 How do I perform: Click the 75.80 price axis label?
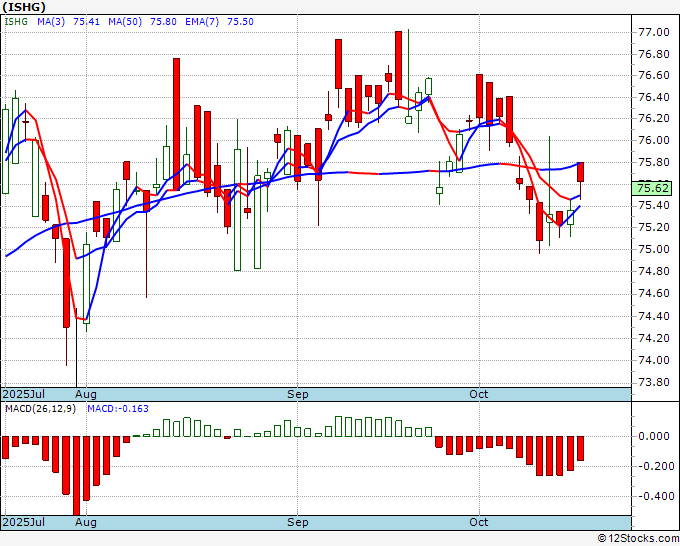tap(654, 163)
